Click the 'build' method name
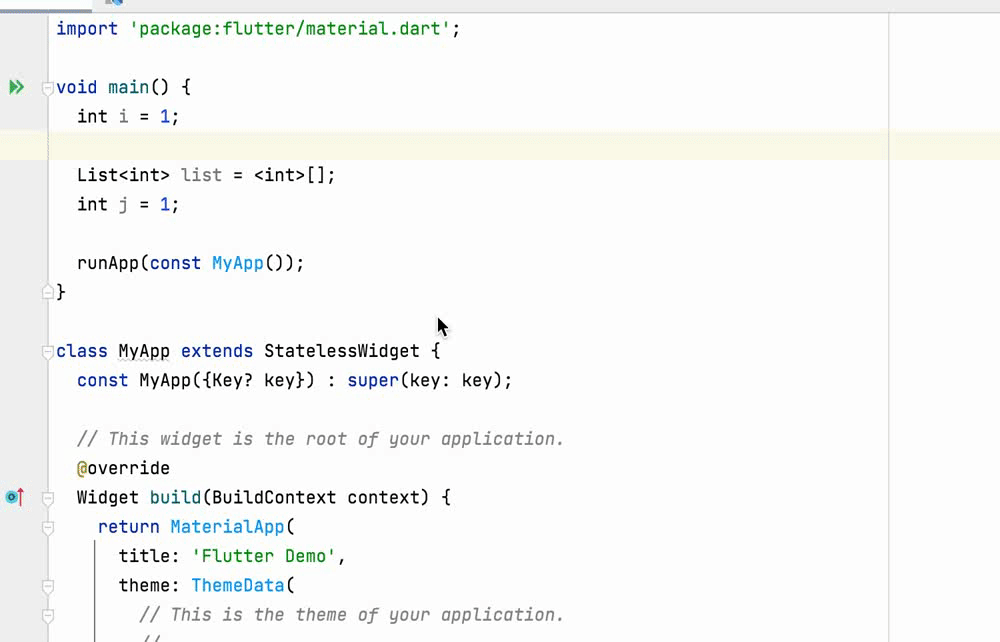 click(175, 498)
